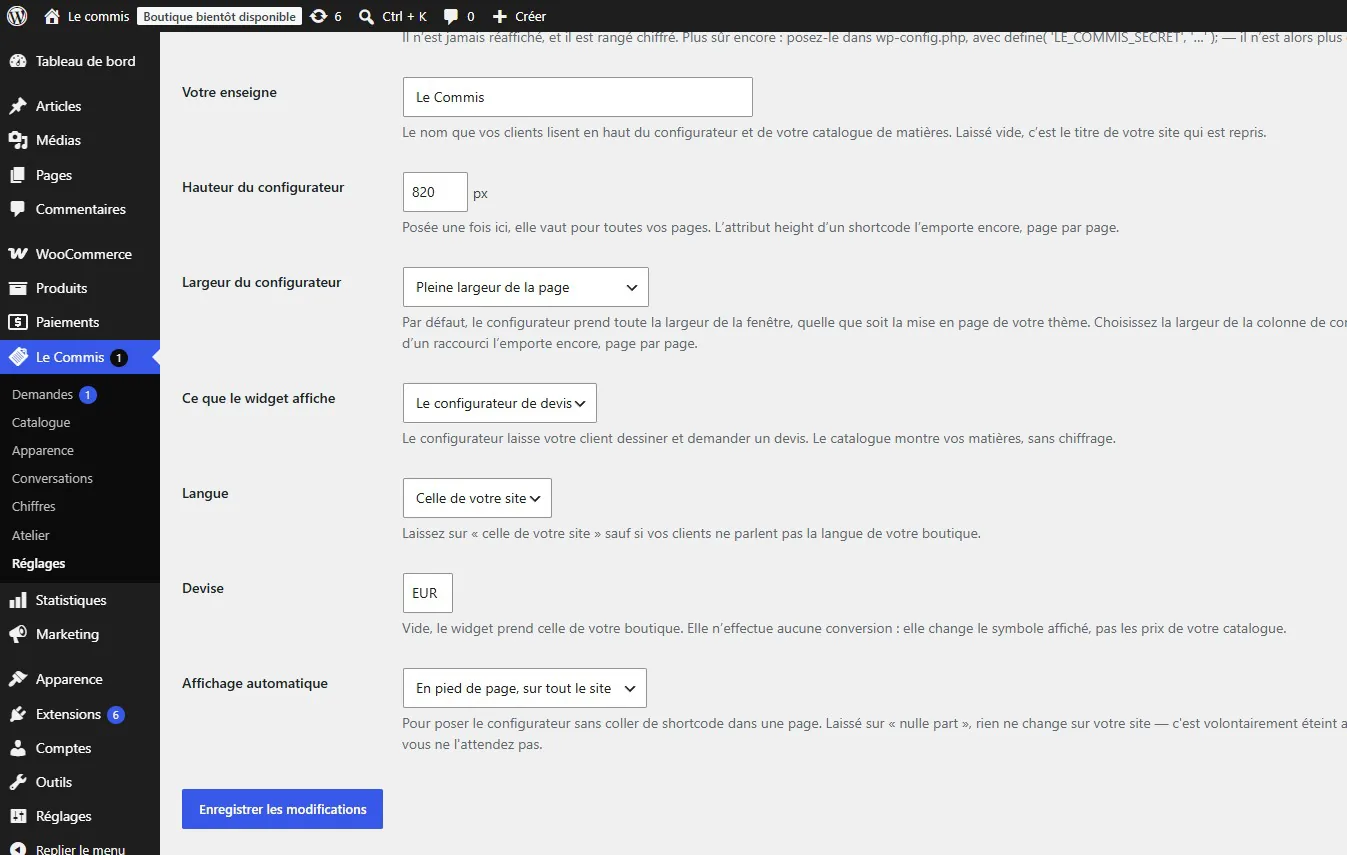Open the Ce que le widget affiche dropdown

(499, 403)
